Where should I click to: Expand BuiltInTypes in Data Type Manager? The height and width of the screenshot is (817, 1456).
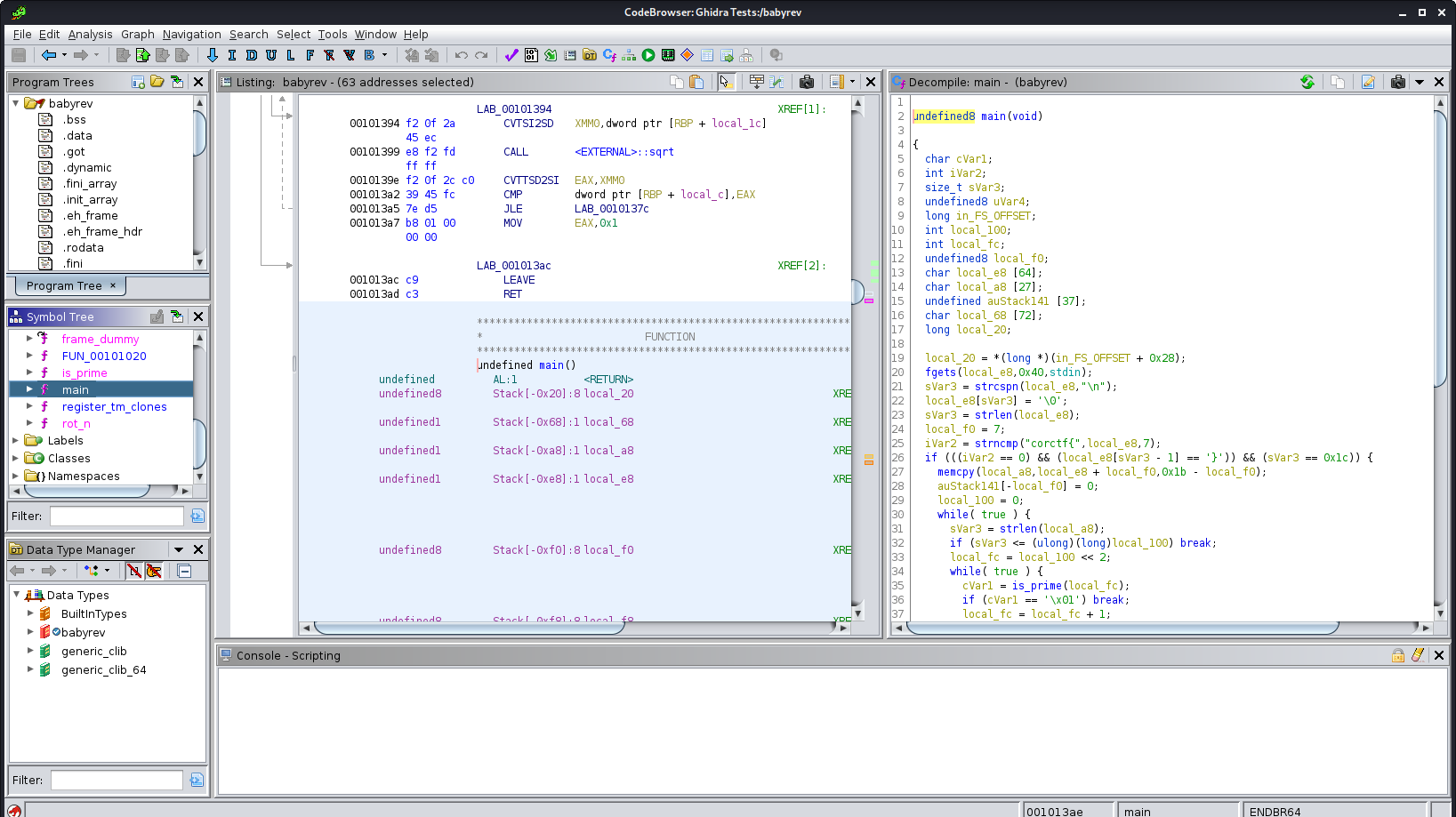coord(30,613)
